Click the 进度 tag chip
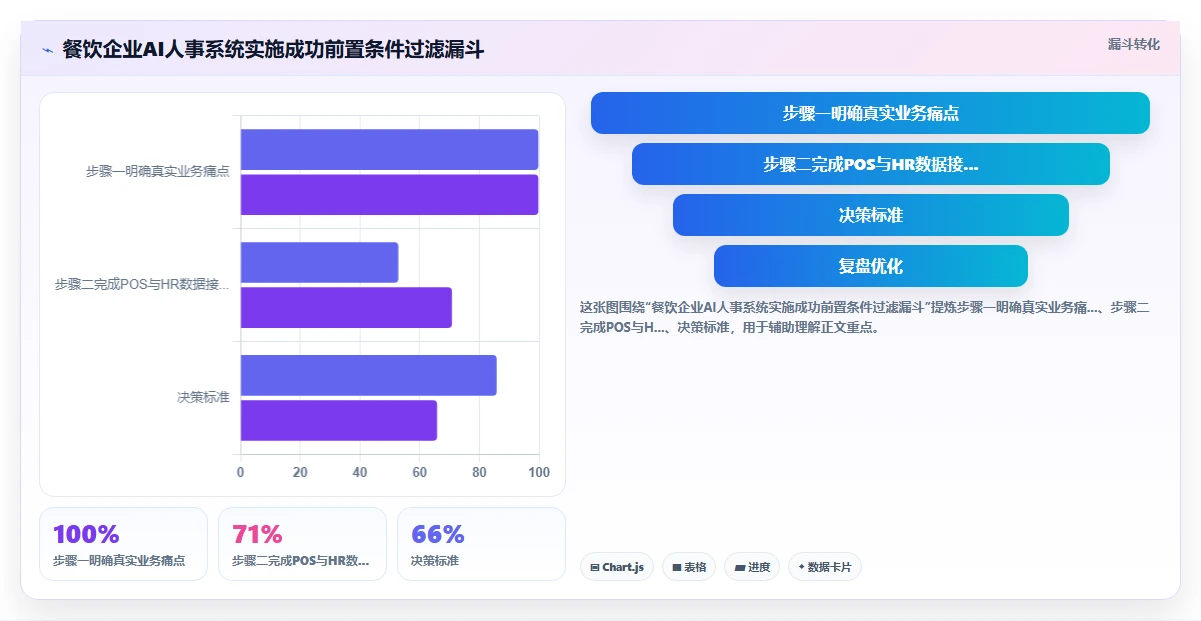This screenshot has width=1201, height=621. click(752, 567)
